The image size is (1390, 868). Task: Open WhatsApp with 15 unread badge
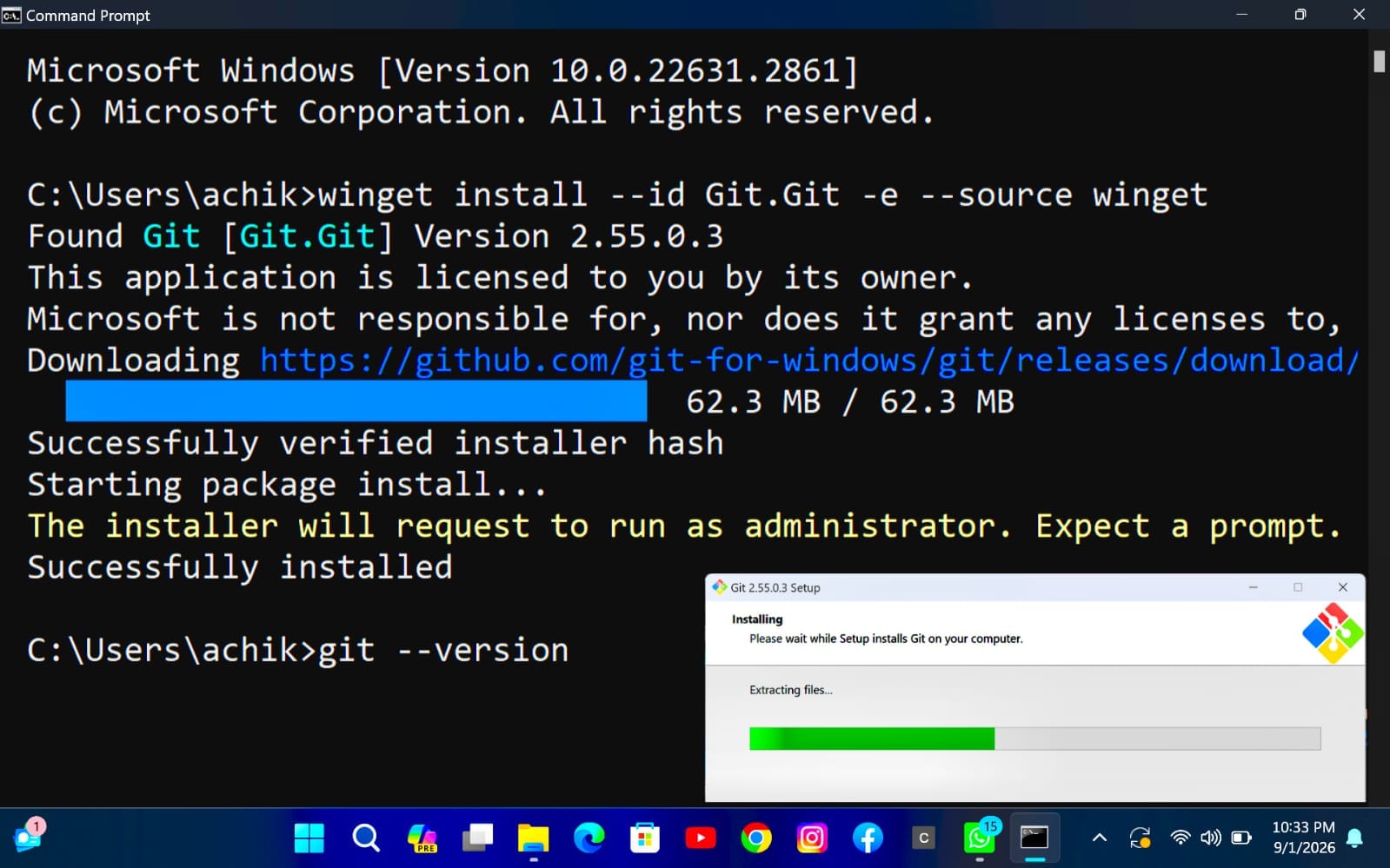[x=980, y=838]
